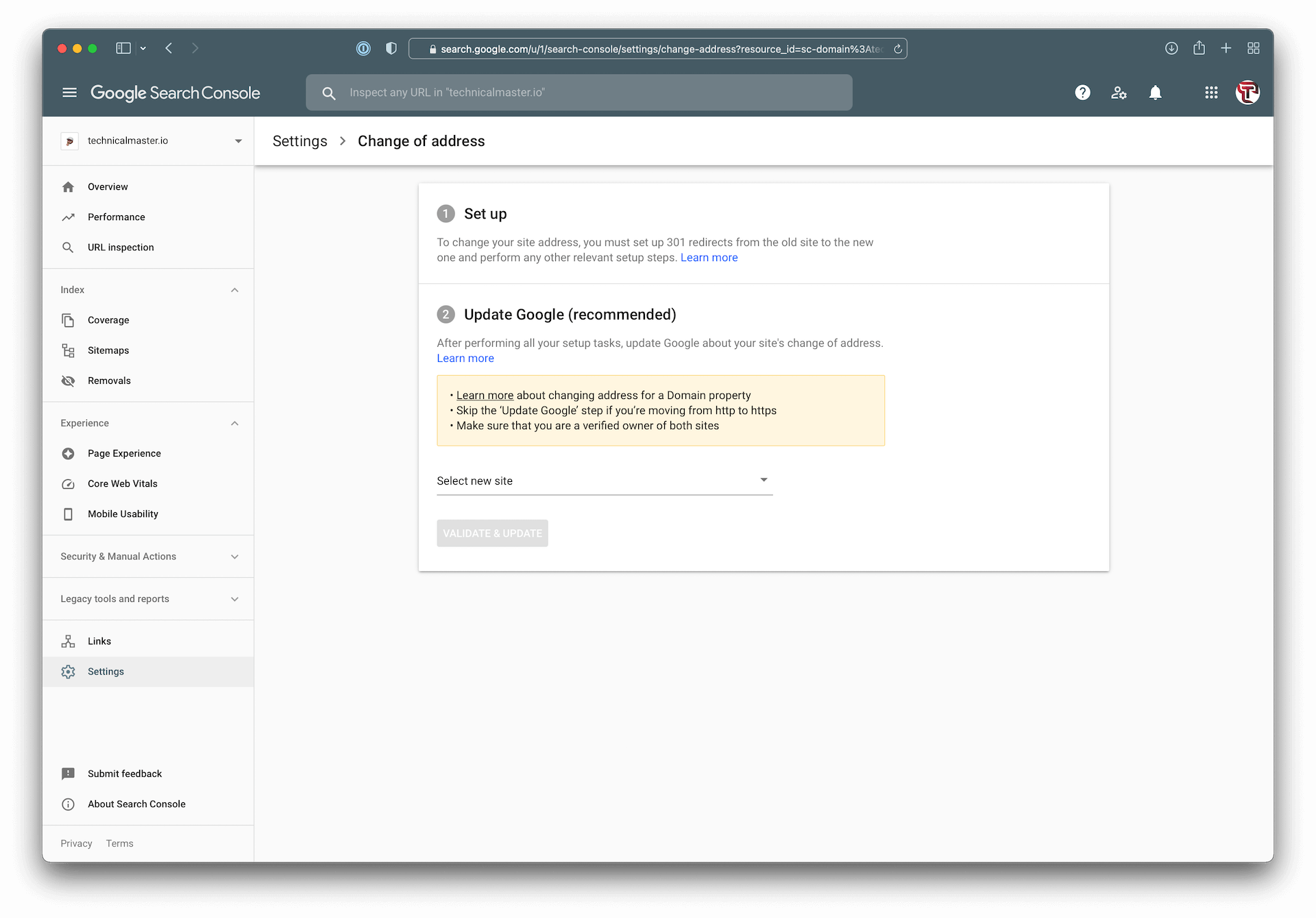Open Core Web Vitals report
This screenshot has width=1316, height=918.
[x=122, y=484]
